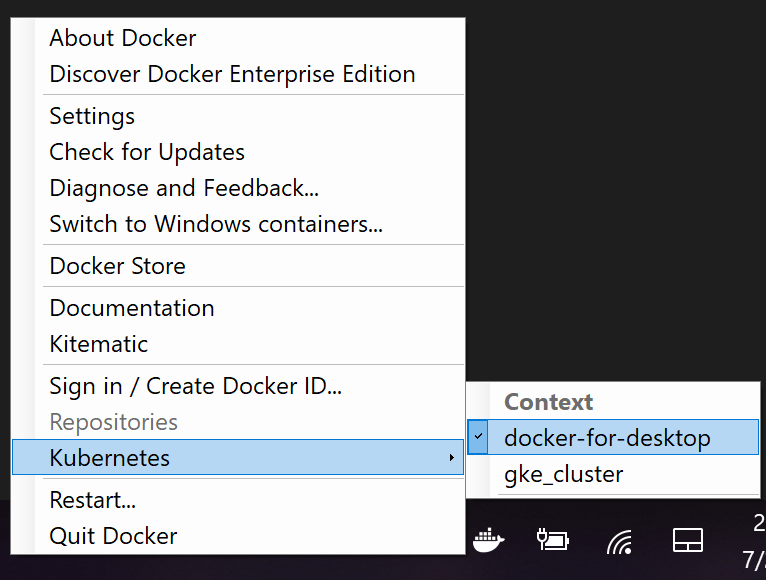Choose Check for Updates
The height and width of the screenshot is (580, 766).
pos(147,152)
